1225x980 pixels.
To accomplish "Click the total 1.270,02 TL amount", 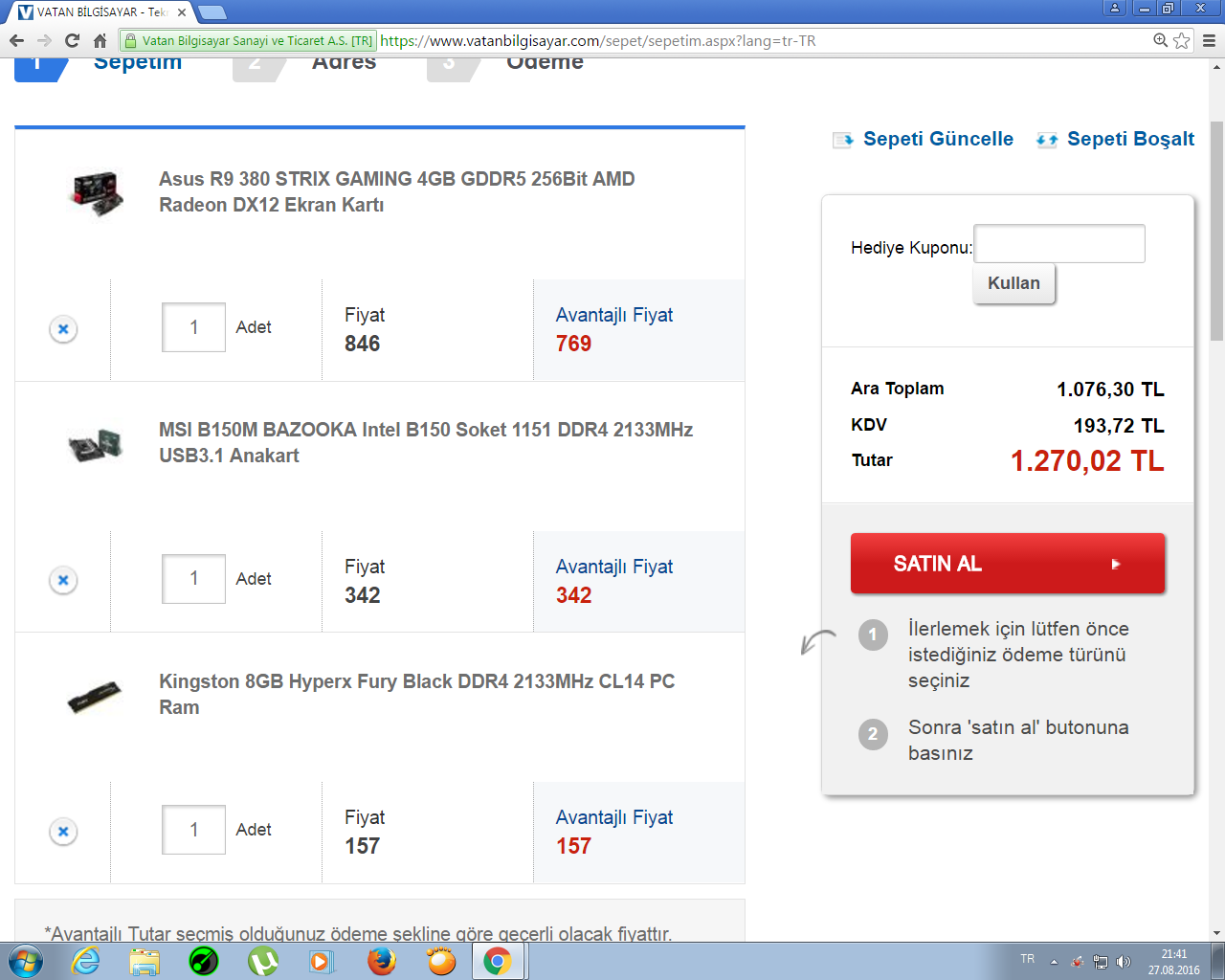I will click(1087, 461).
